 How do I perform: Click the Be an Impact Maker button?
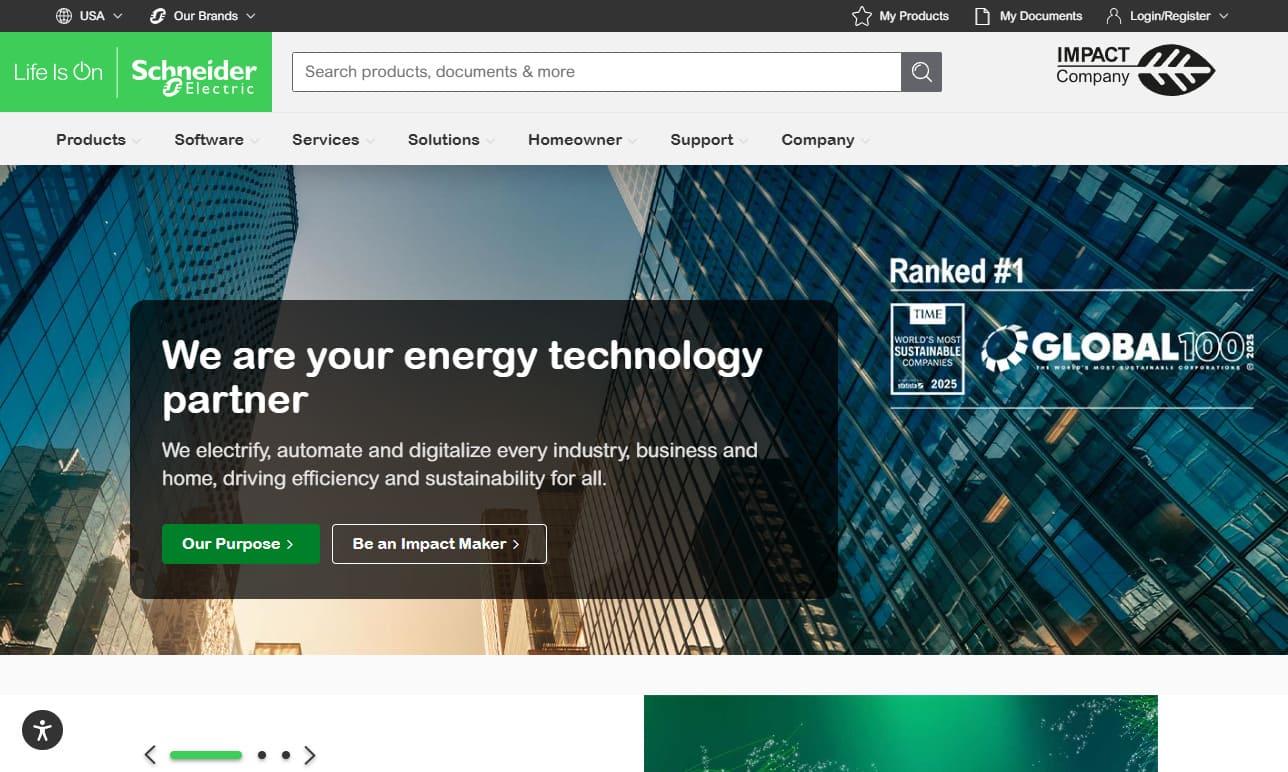pyautogui.click(x=439, y=543)
